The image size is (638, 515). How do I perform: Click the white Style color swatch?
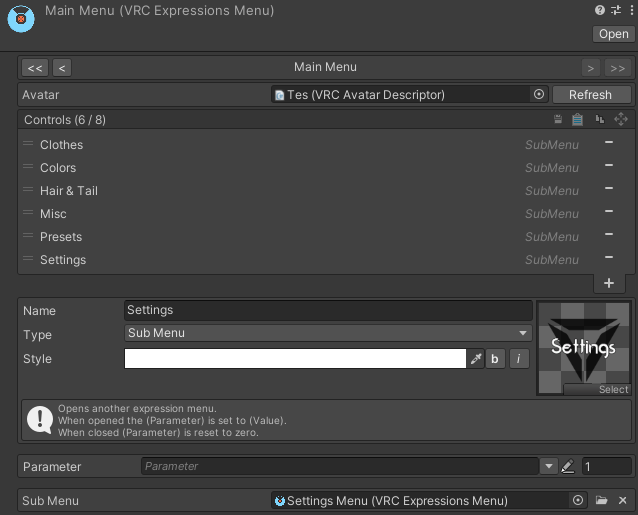[x=295, y=358]
